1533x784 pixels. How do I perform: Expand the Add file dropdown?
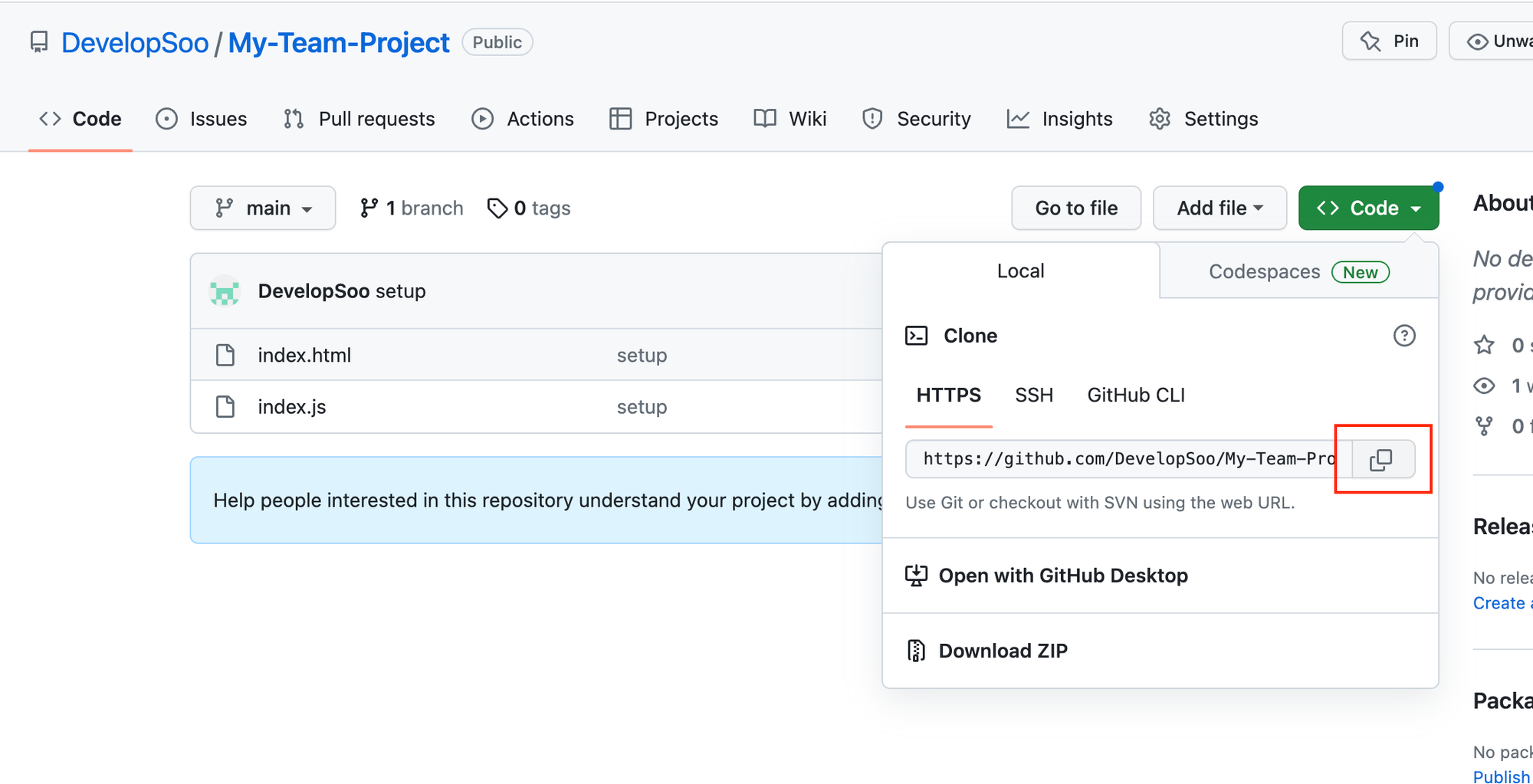click(x=1219, y=208)
